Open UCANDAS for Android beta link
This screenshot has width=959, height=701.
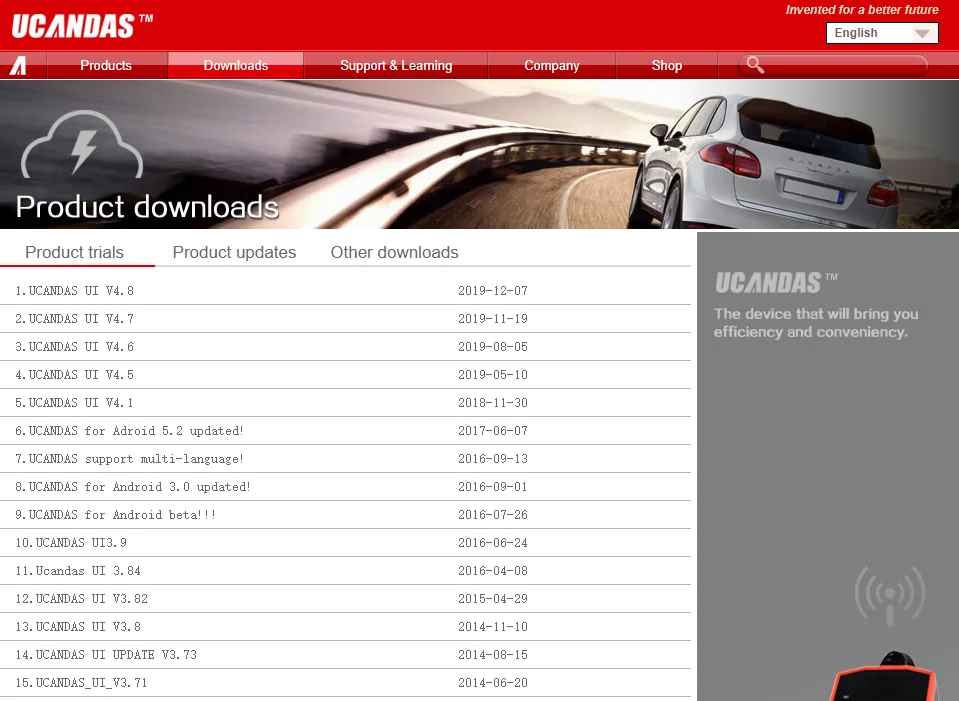pyautogui.click(x=116, y=515)
